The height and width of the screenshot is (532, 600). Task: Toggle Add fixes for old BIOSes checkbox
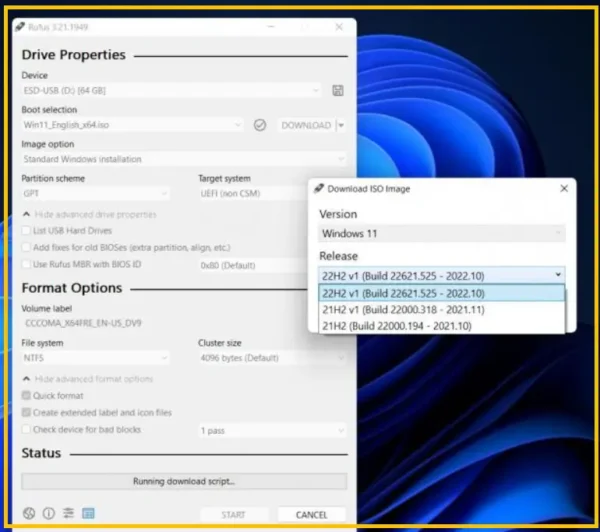tap(26, 247)
